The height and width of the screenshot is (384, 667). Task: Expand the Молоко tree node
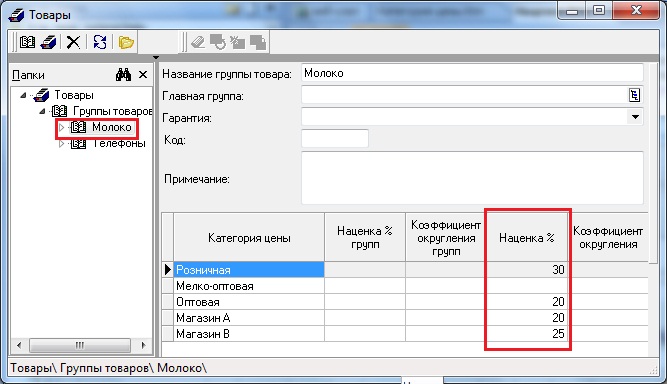(x=61, y=127)
